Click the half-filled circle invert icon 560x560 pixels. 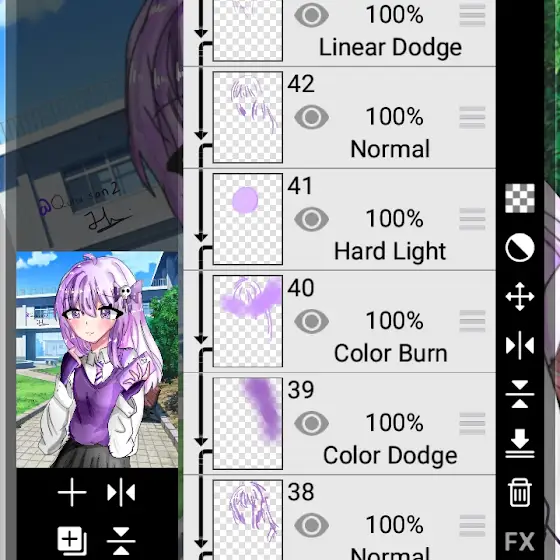point(520,248)
